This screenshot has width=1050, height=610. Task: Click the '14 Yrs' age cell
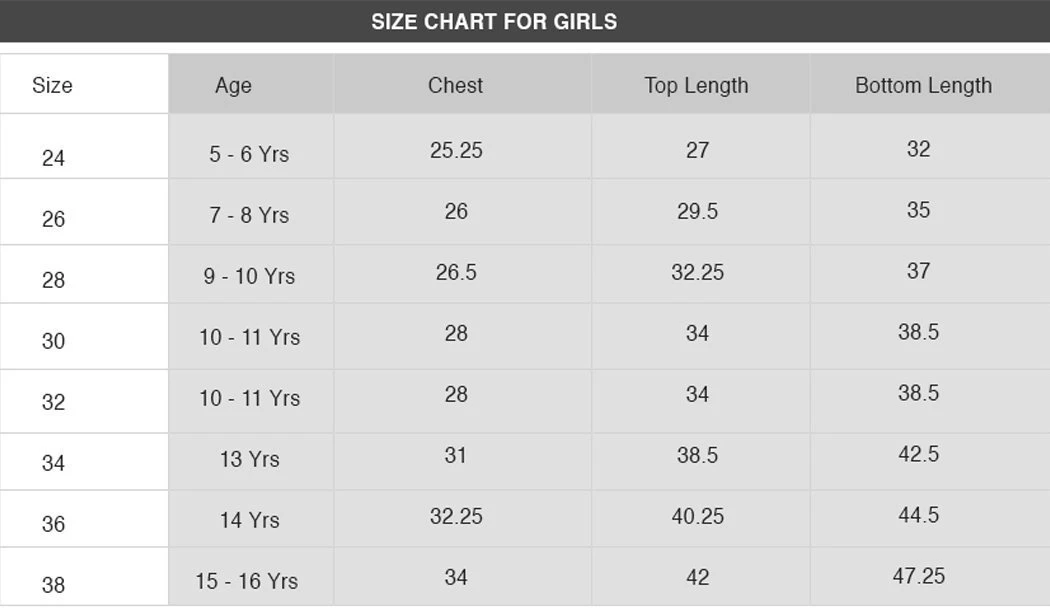249,520
